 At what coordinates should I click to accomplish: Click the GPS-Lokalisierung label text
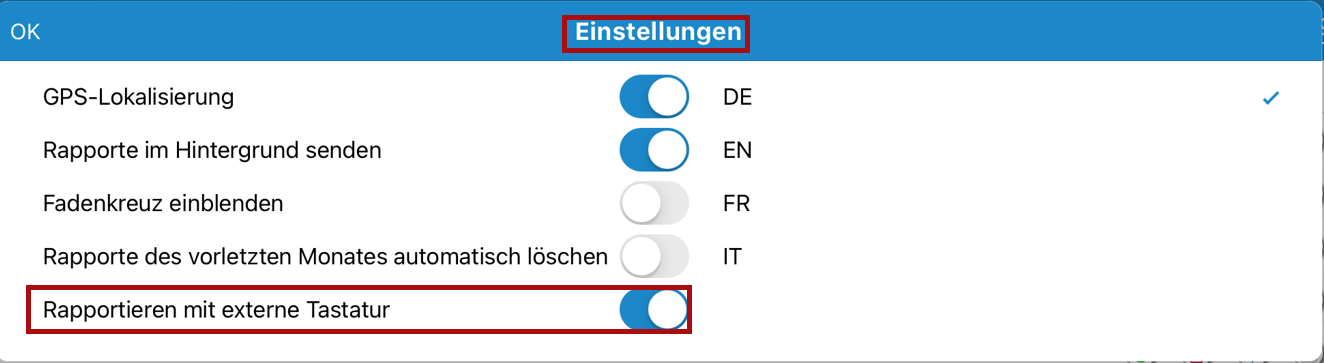pyautogui.click(x=138, y=97)
